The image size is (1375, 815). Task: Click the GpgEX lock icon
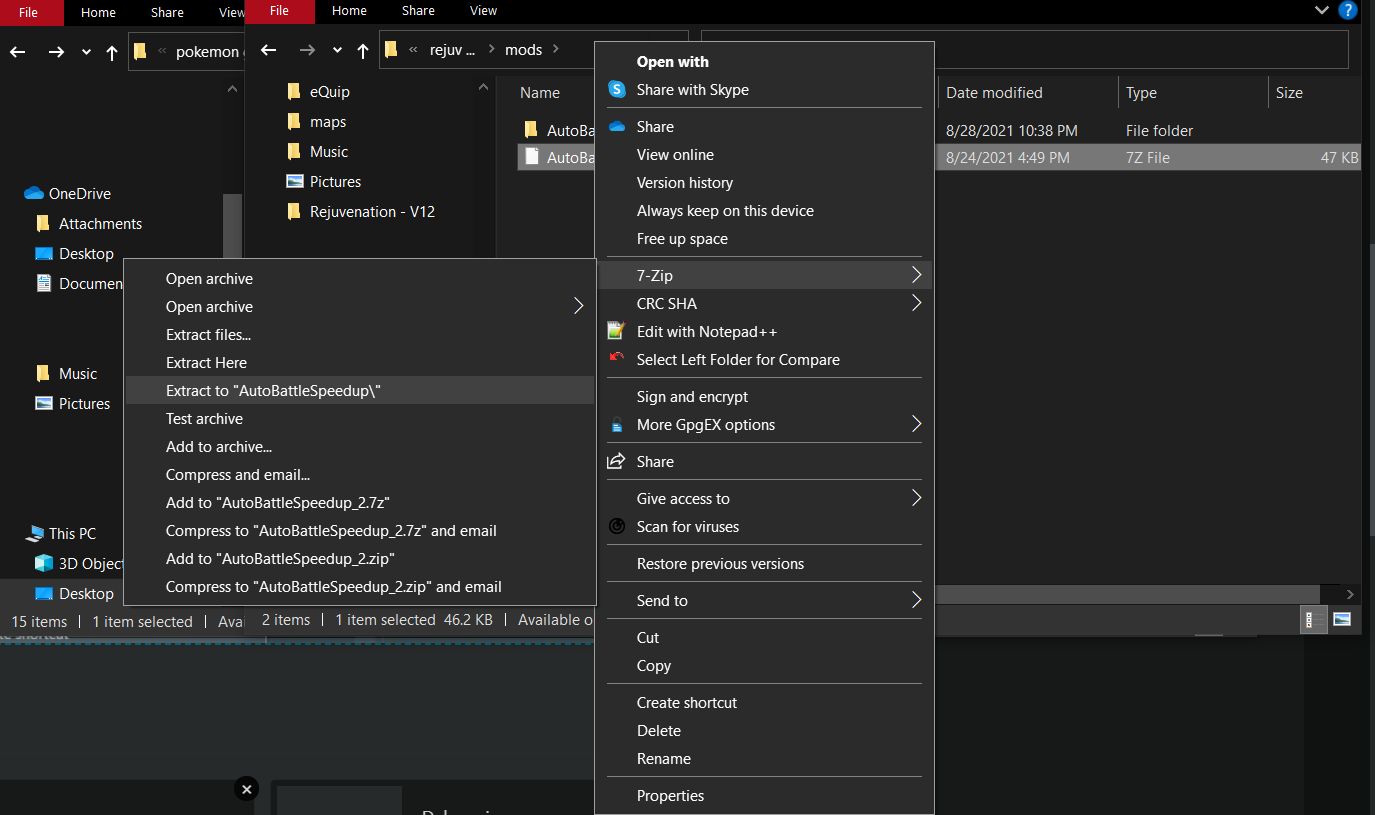click(x=616, y=425)
